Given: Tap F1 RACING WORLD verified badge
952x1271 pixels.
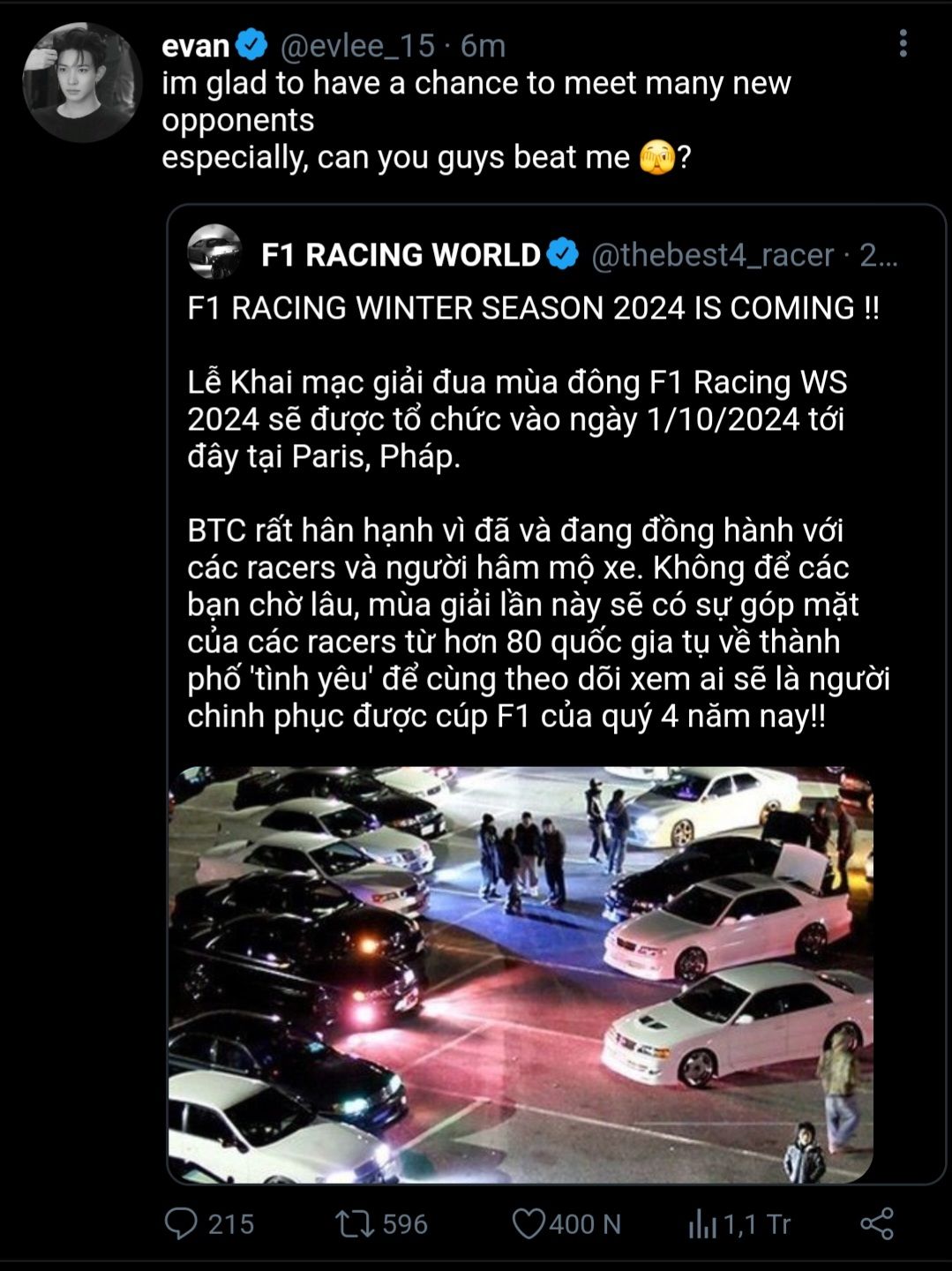Looking at the screenshot, I should click(x=563, y=254).
